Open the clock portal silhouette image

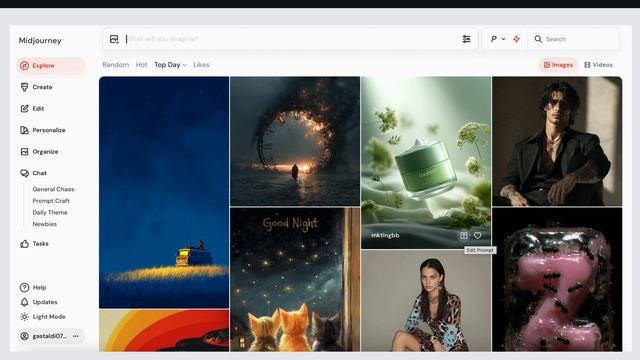point(295,141)
